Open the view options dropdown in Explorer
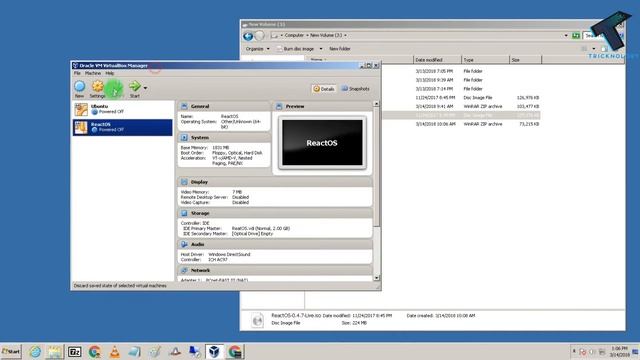The width and height of the screenshot is (640, 360). (593, 49)
